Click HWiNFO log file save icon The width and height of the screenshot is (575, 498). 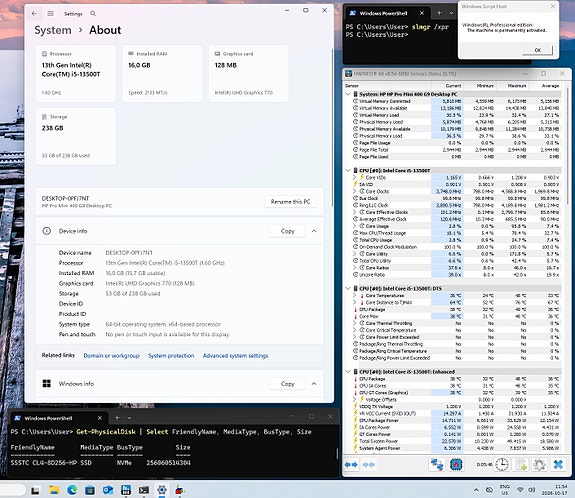pyautogui.click(x=521, y=465)
